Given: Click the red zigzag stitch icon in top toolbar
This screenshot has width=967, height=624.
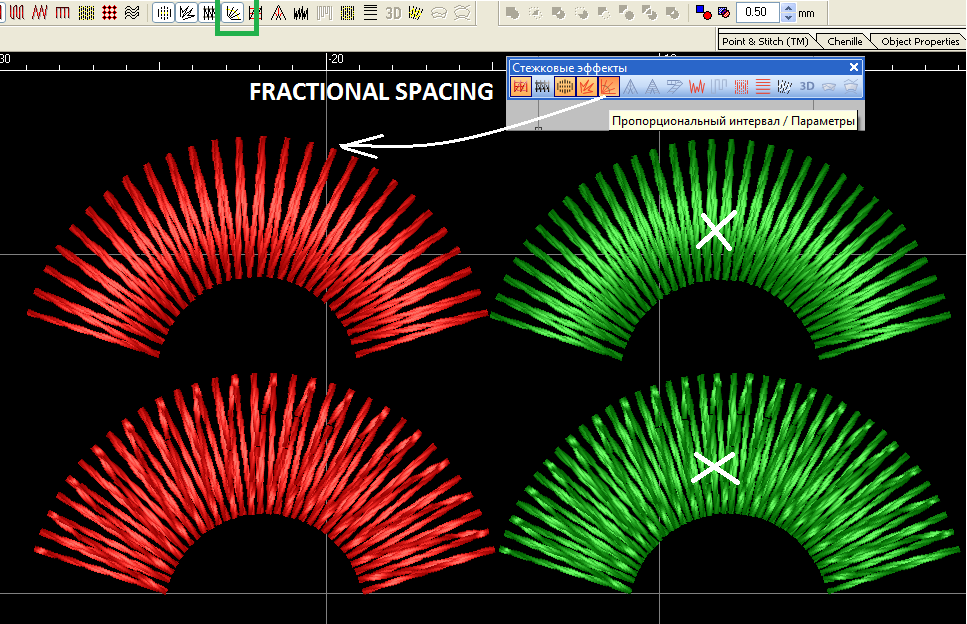Looking at the screenshot, I should point(39,13).
